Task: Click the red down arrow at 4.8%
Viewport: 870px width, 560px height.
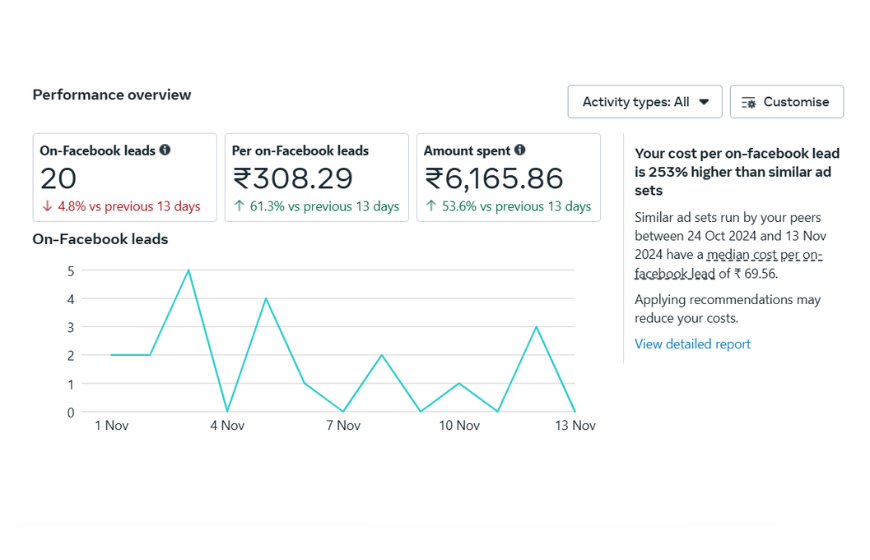Action: [46, 207]
